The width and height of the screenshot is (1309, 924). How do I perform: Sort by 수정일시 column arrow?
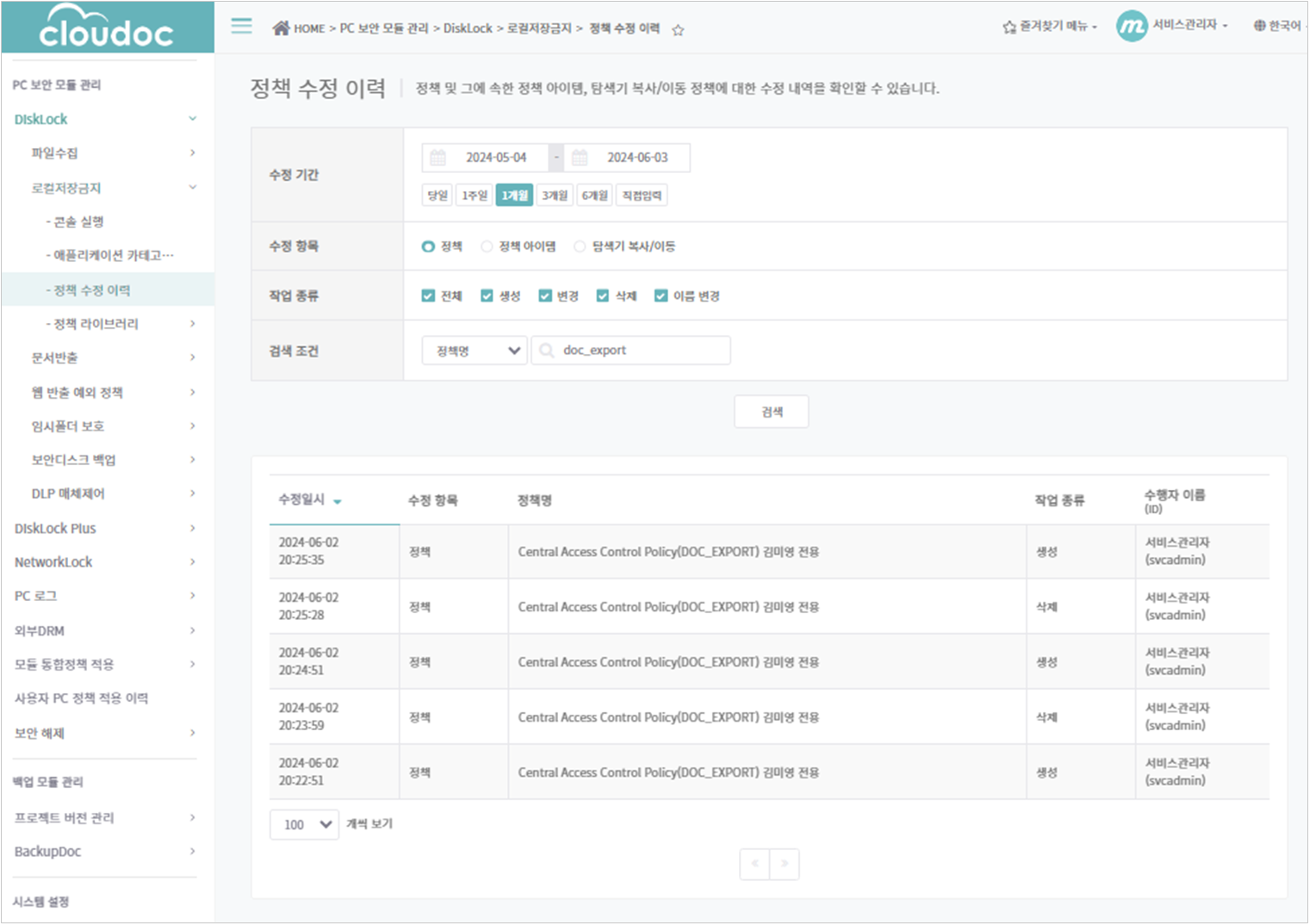[338, 501]
